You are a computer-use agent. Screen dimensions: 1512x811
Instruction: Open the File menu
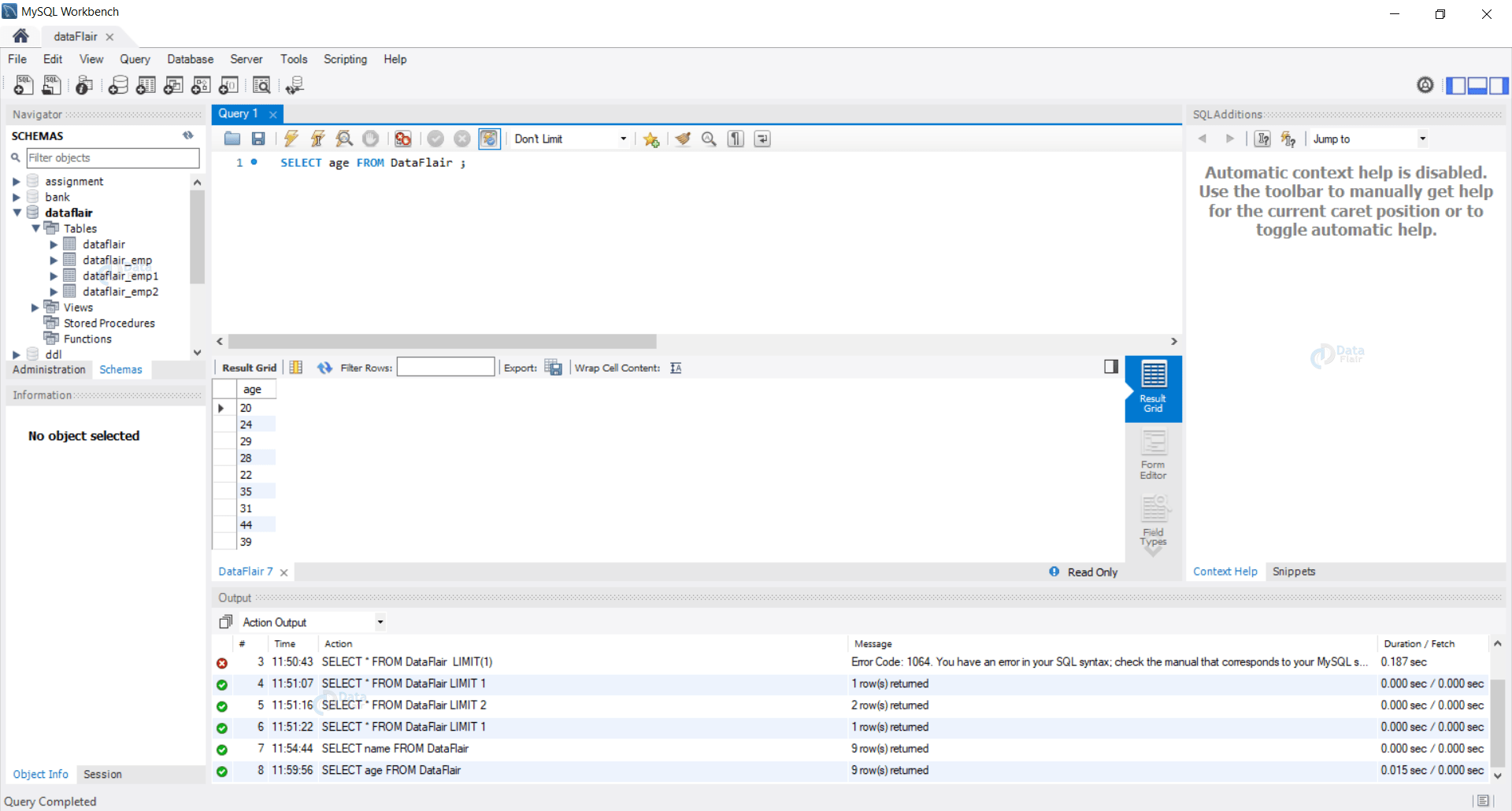point(17,59)
